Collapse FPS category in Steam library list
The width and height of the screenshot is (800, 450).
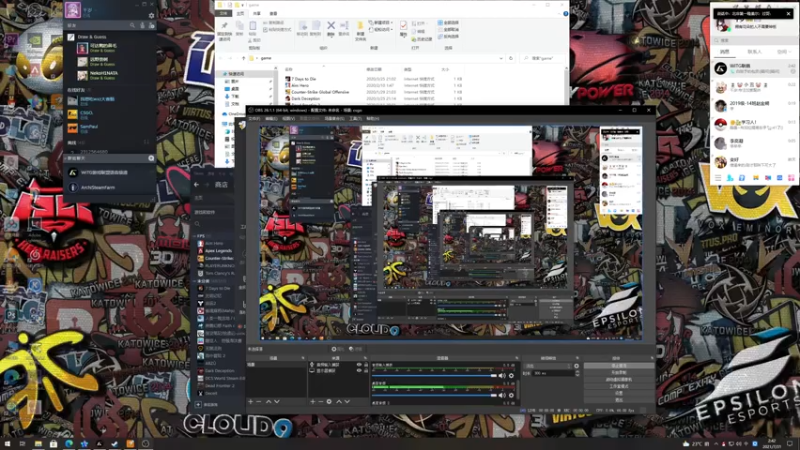point(195,236)
